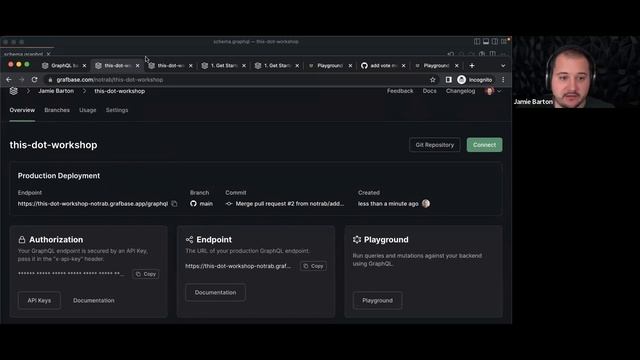Open the Chrome three-dot menu
The width and height of the screenshot is (640, 360).
[503, 80]
